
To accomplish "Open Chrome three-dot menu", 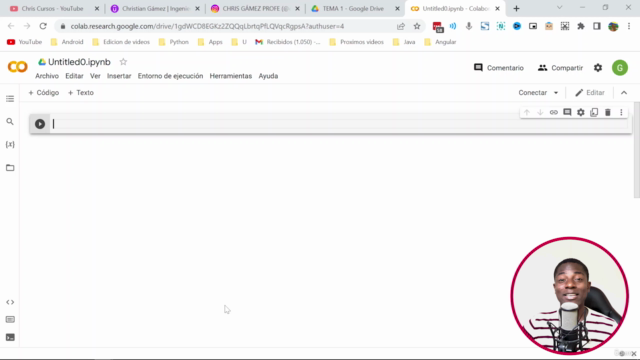I will point(629,26).
